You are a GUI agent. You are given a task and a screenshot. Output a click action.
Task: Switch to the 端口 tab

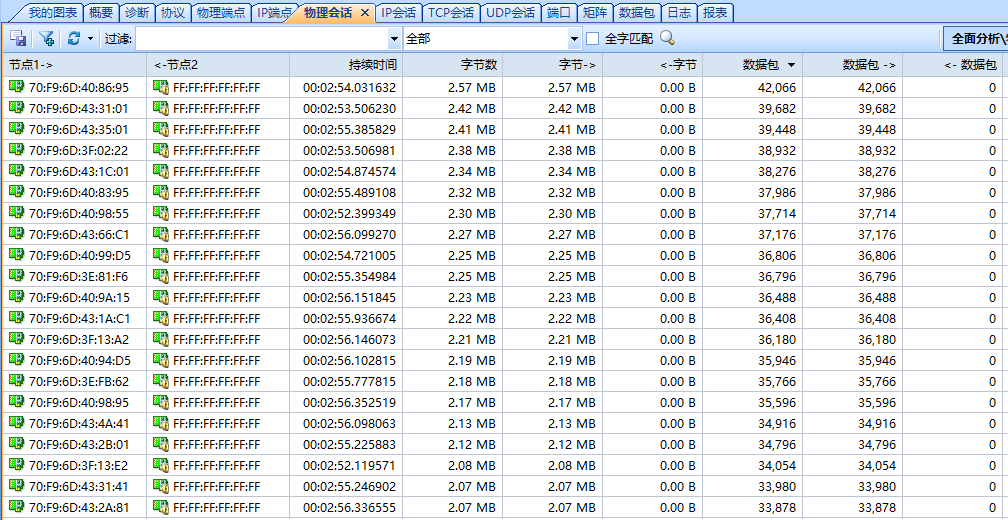click(559, 12)
